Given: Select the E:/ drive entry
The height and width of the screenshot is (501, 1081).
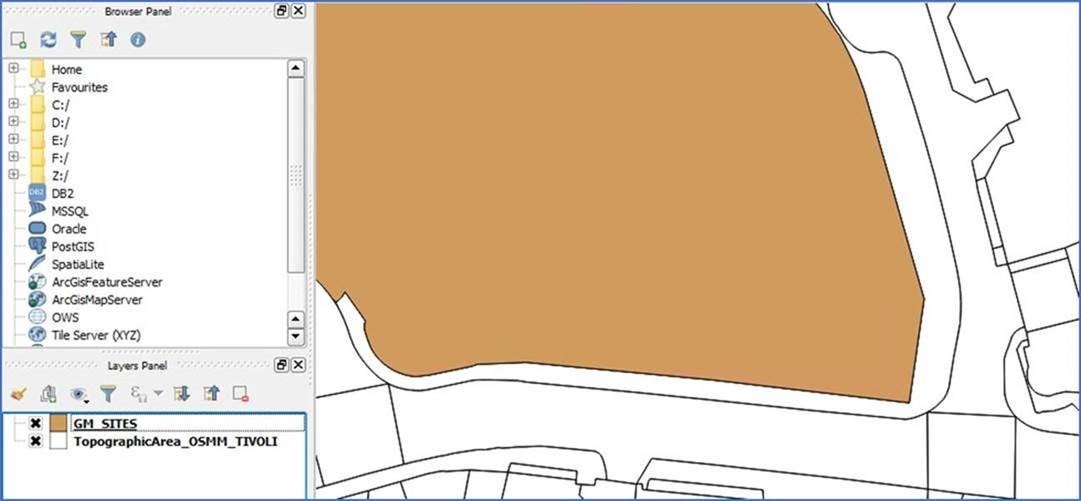Looking at the screenshot, I should click(61, 141).
